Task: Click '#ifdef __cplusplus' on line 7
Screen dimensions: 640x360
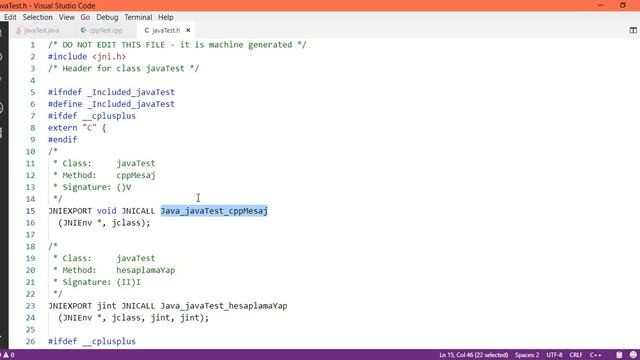Action: click(x=92, y=116)
